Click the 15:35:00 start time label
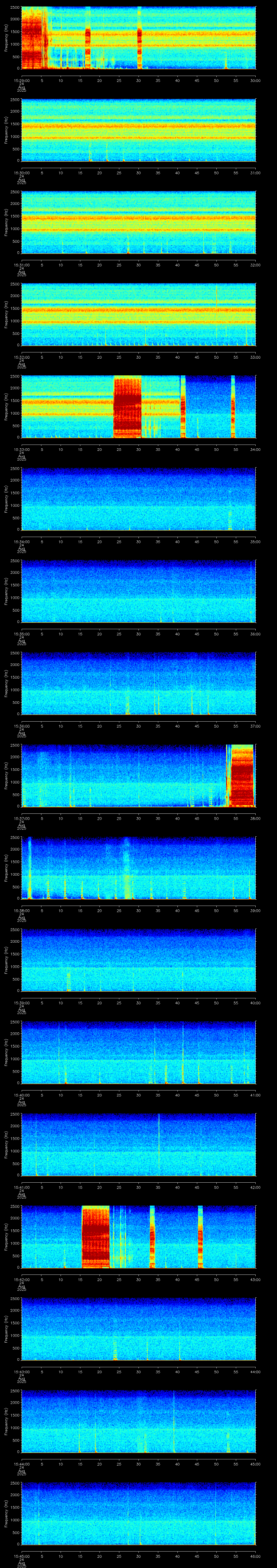This screenshot has height=1568, width=277. (x=21, y=634)
